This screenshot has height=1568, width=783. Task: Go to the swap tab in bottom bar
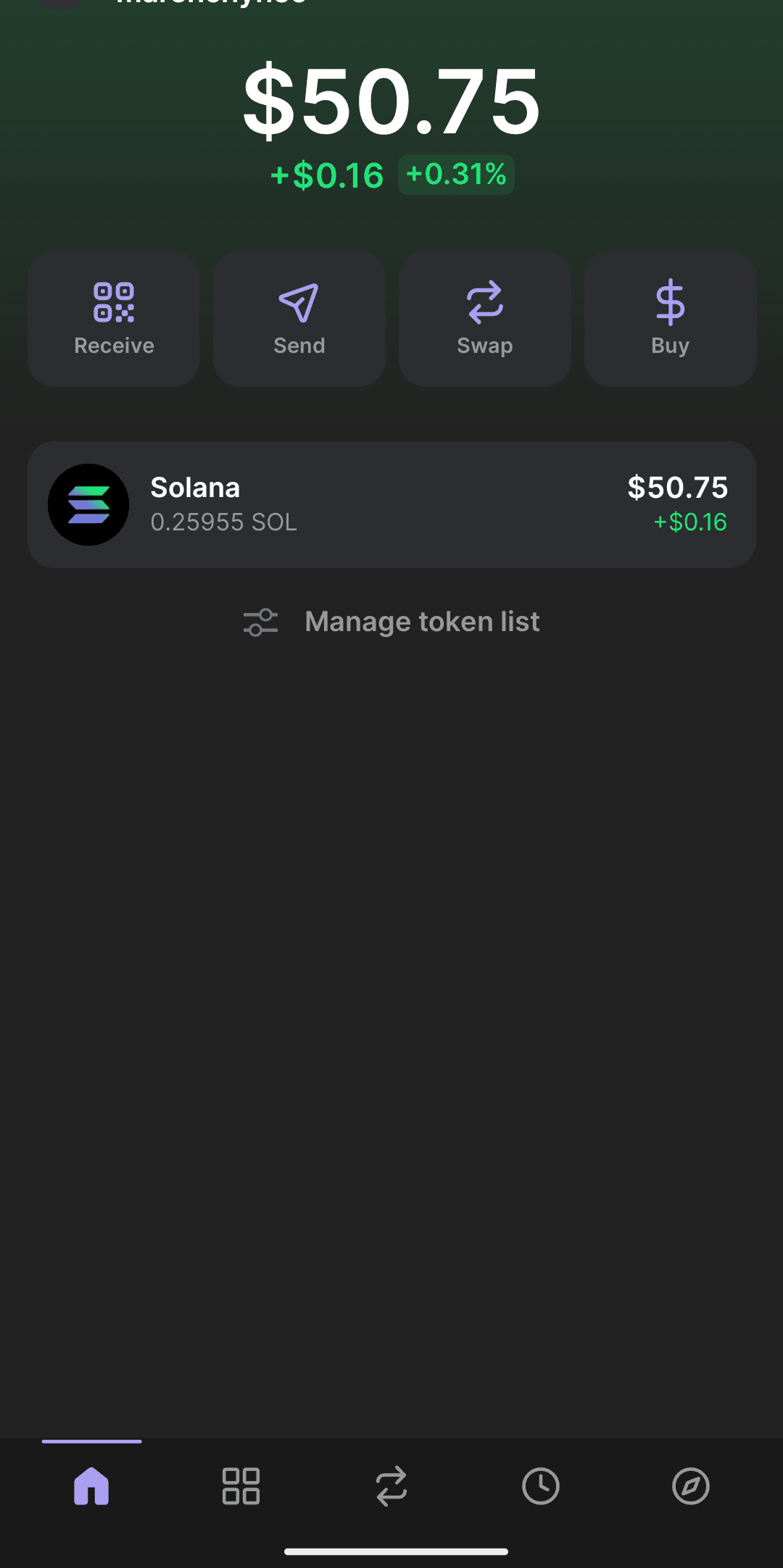391,1486
